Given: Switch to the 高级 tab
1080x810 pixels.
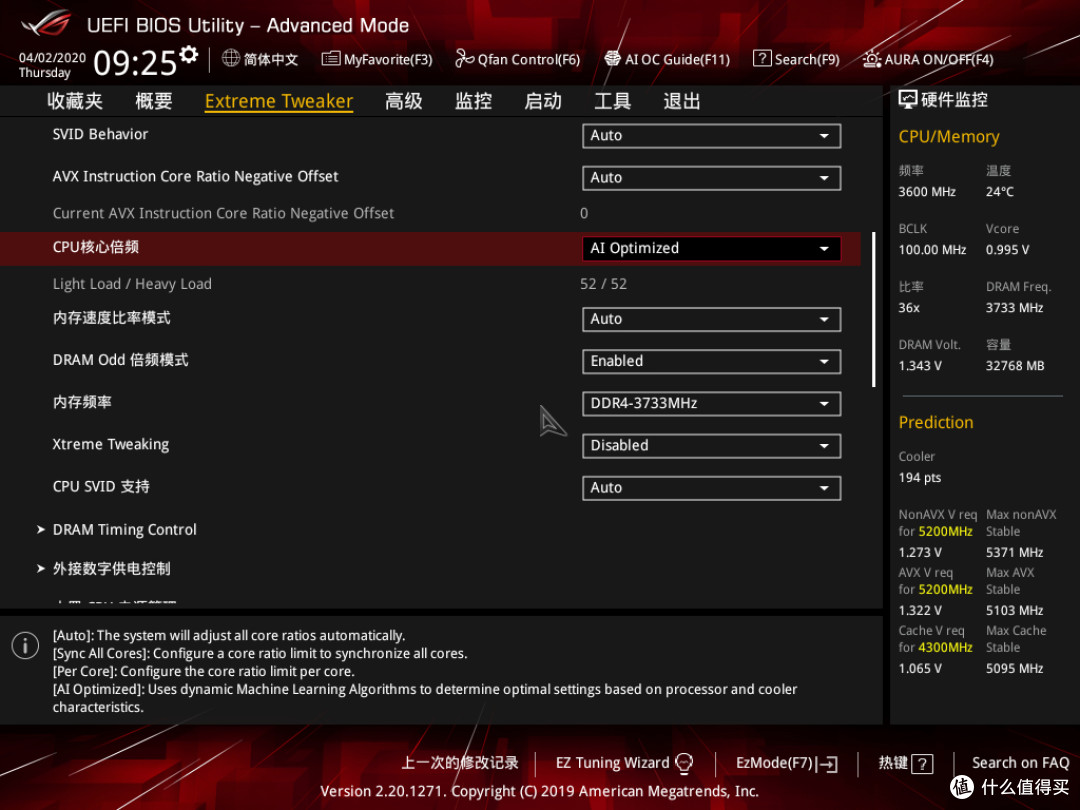Looking at the screenshot, I should tap(404, 101).
